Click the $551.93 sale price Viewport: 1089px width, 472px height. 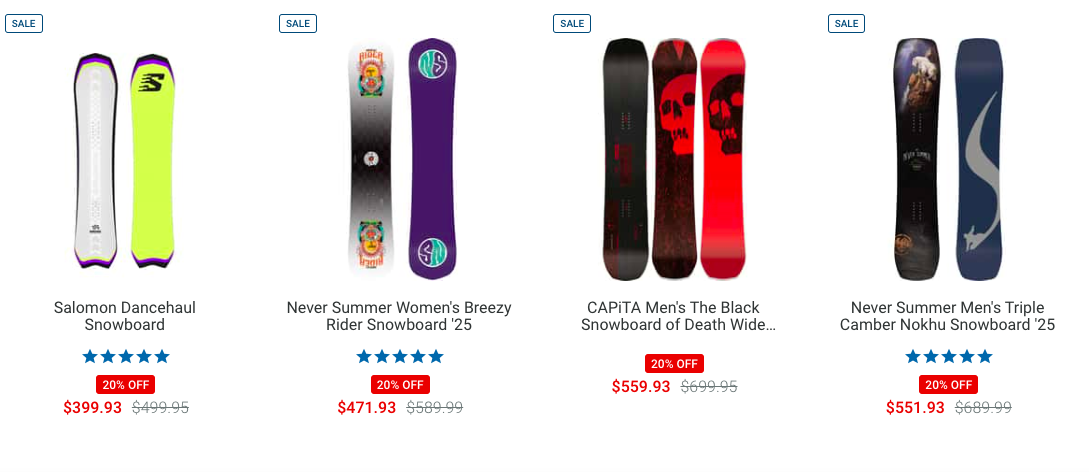(x=916, y=408)
